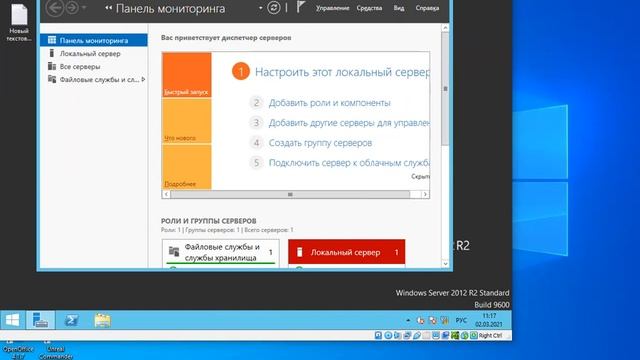This screenshot has width=640, height=360.
Task: Click the VirtualBox shared folders status icon
Action: 426,336
